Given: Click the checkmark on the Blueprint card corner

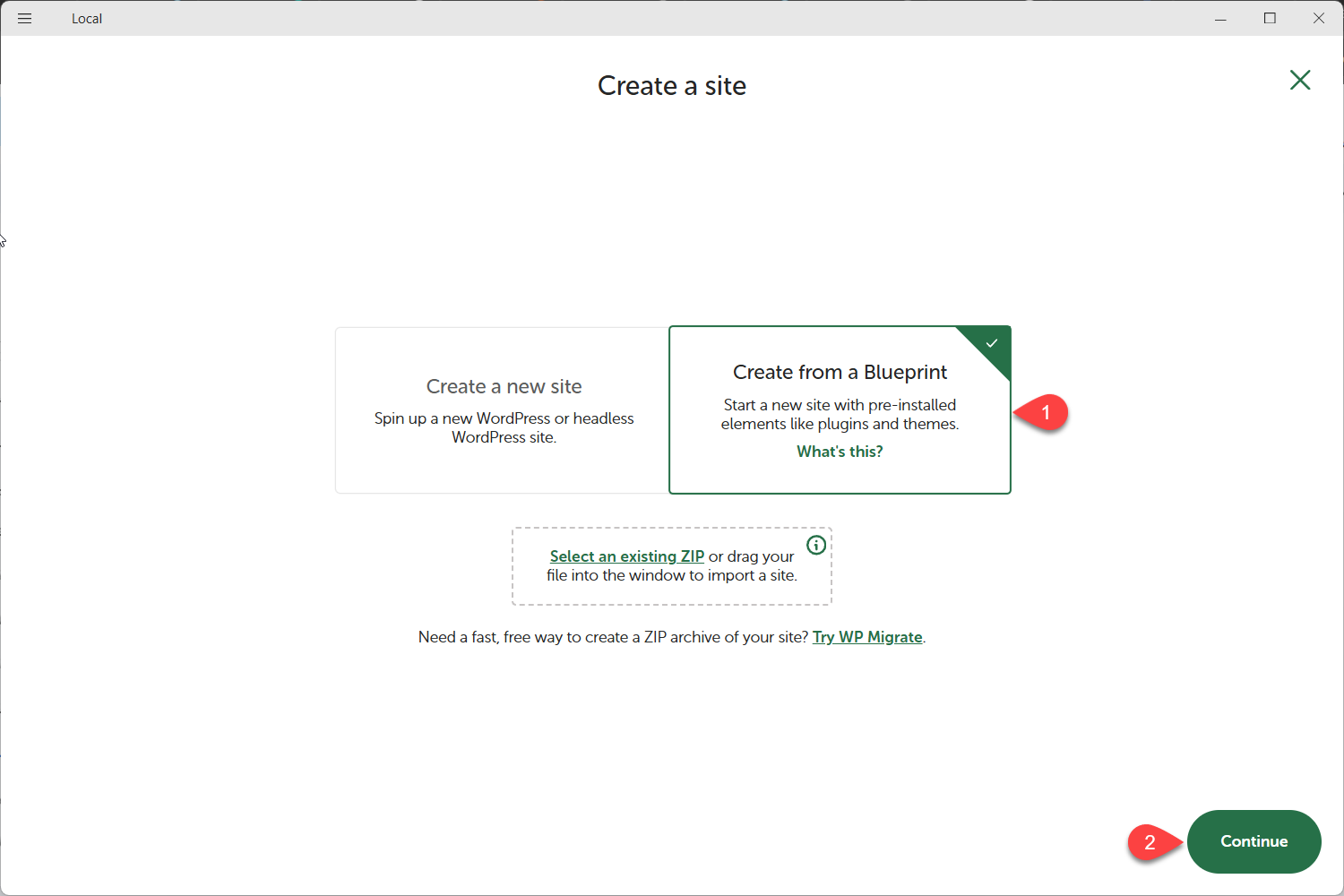Looking at the screenshot, I should click(992, 343).
